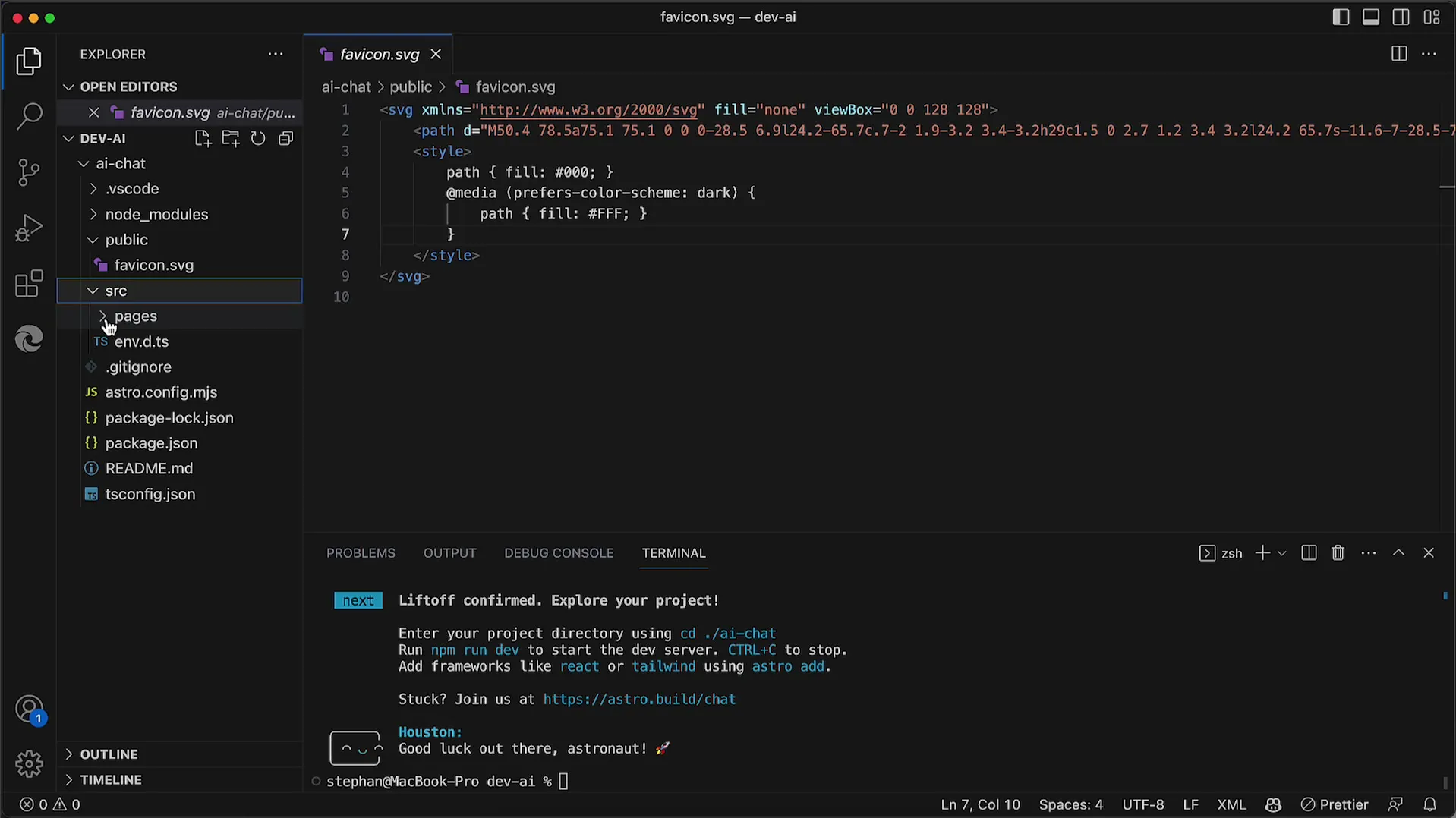Open the Edge browser tools icon
This screenshot has height=818, width=1456.
point(29,339)
